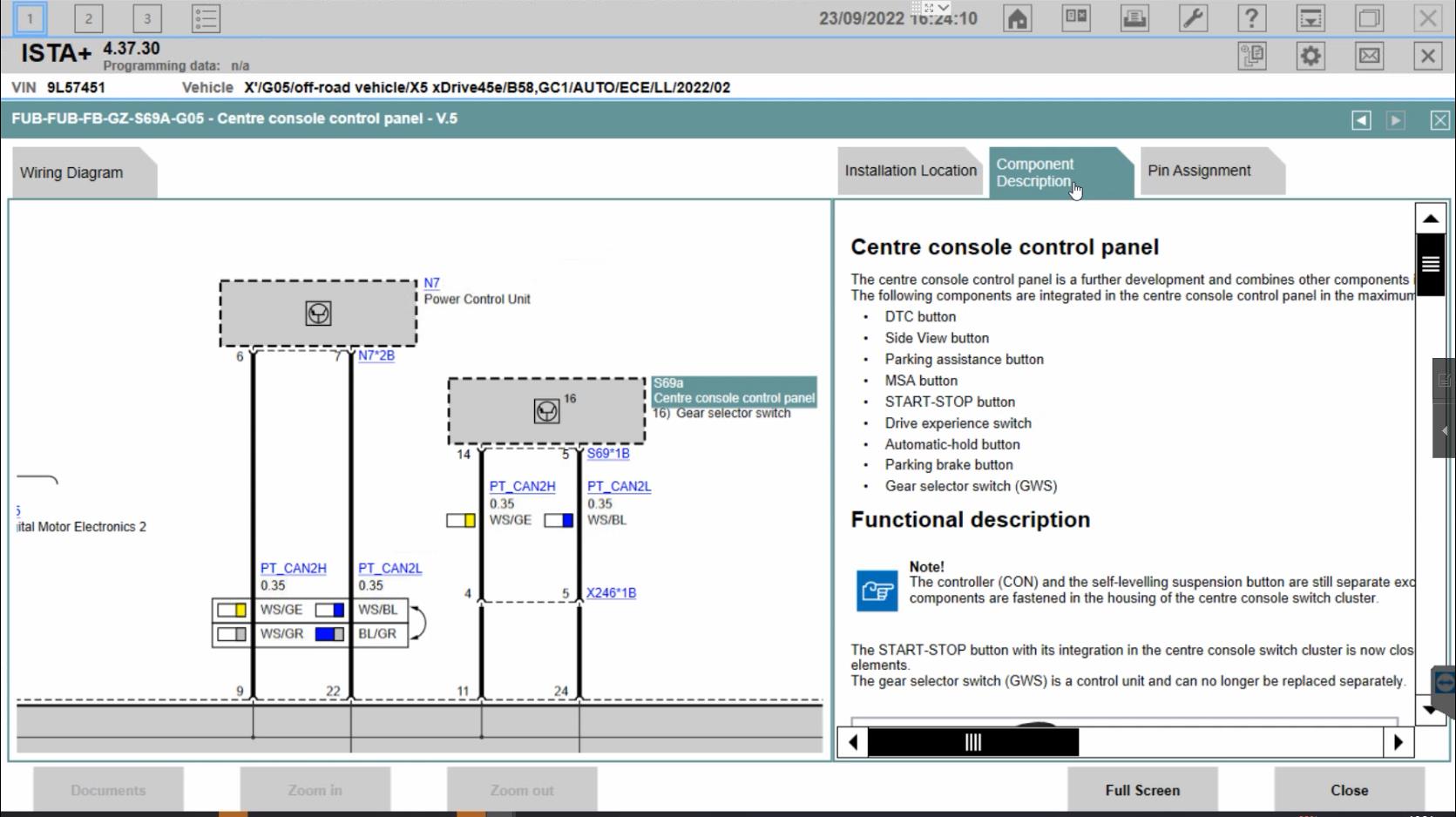The width and height of the screenshot is (1456, 817).
Task: Open the compare views icon
Action: point(1076,17)
